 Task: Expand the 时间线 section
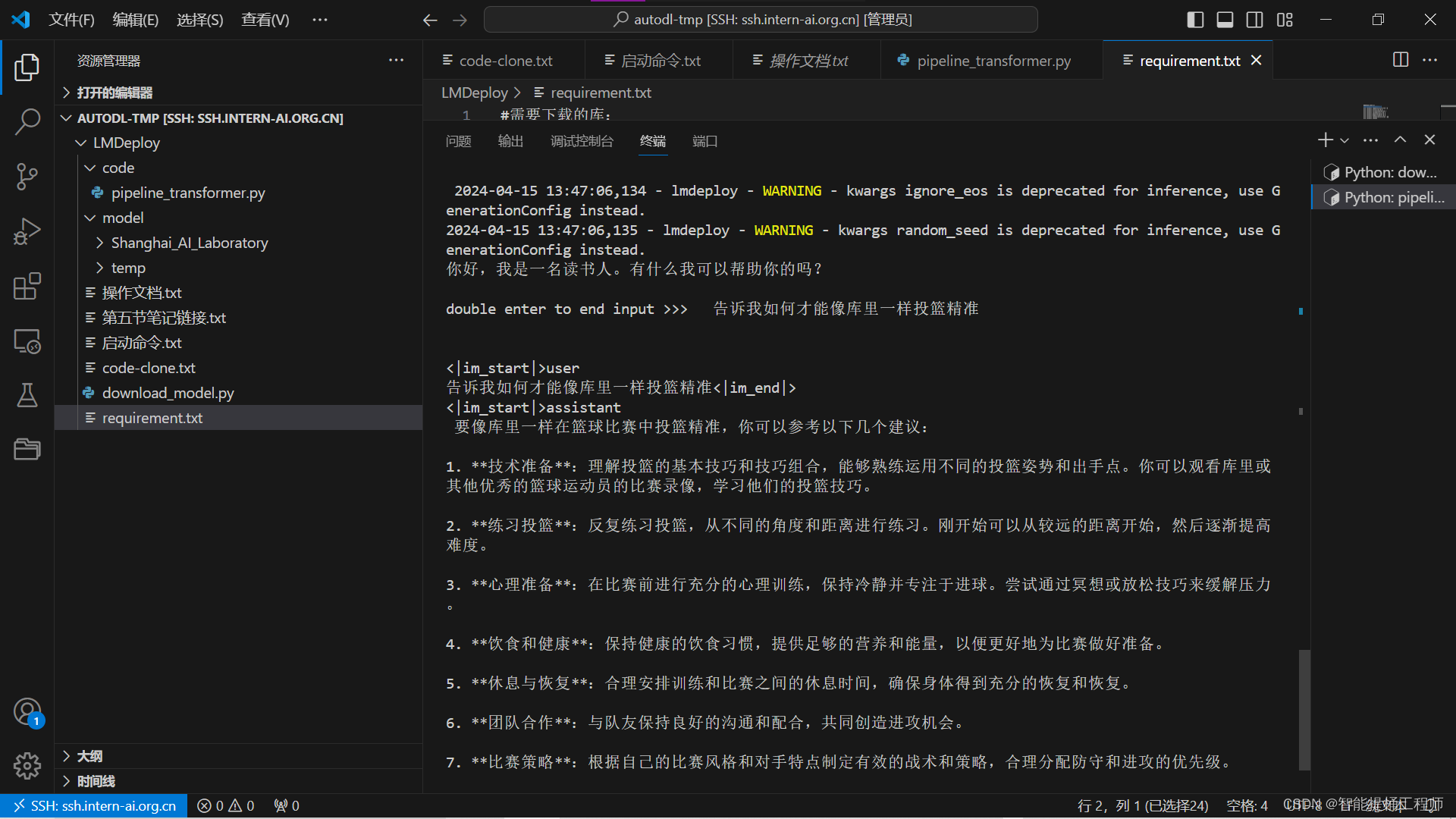tap(96, 780)
